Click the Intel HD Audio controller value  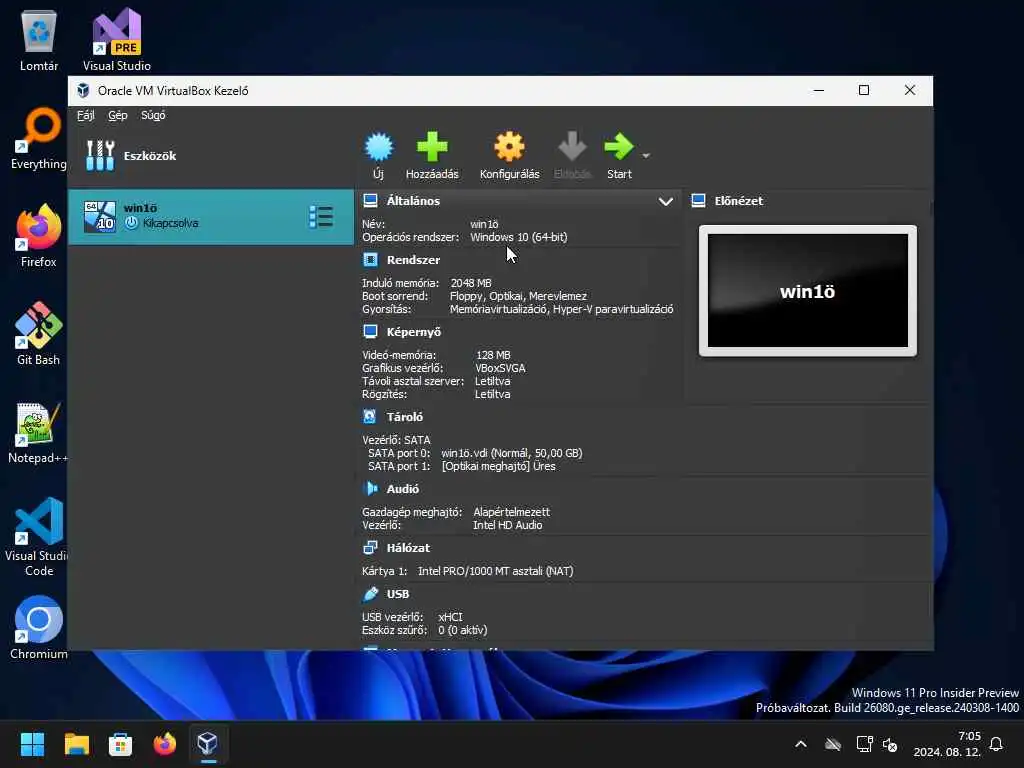507,524
